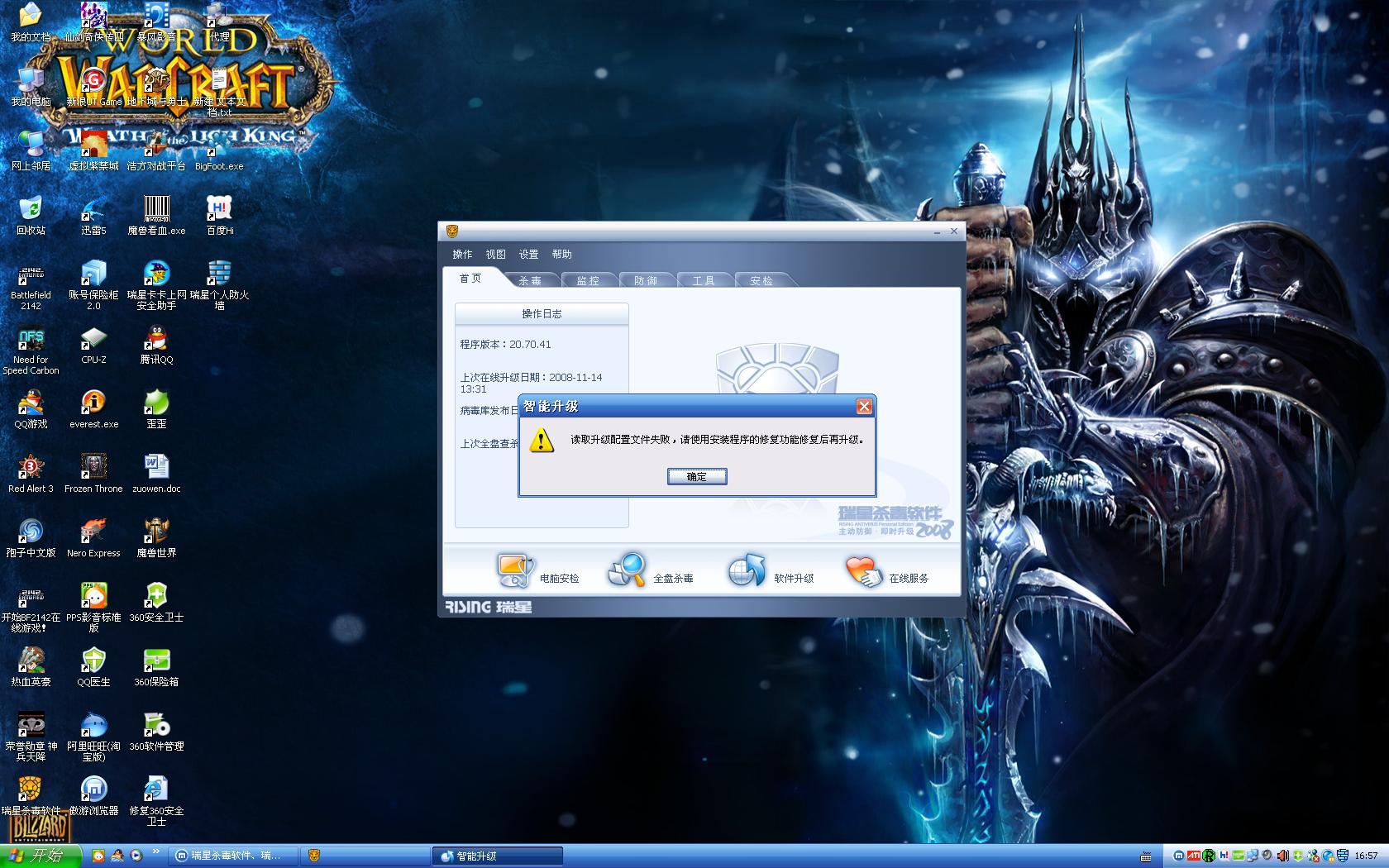The width and height of the screenshot is (1389, 868).
Task: Select the 浩方对战平台 icon
Action: 156,151
